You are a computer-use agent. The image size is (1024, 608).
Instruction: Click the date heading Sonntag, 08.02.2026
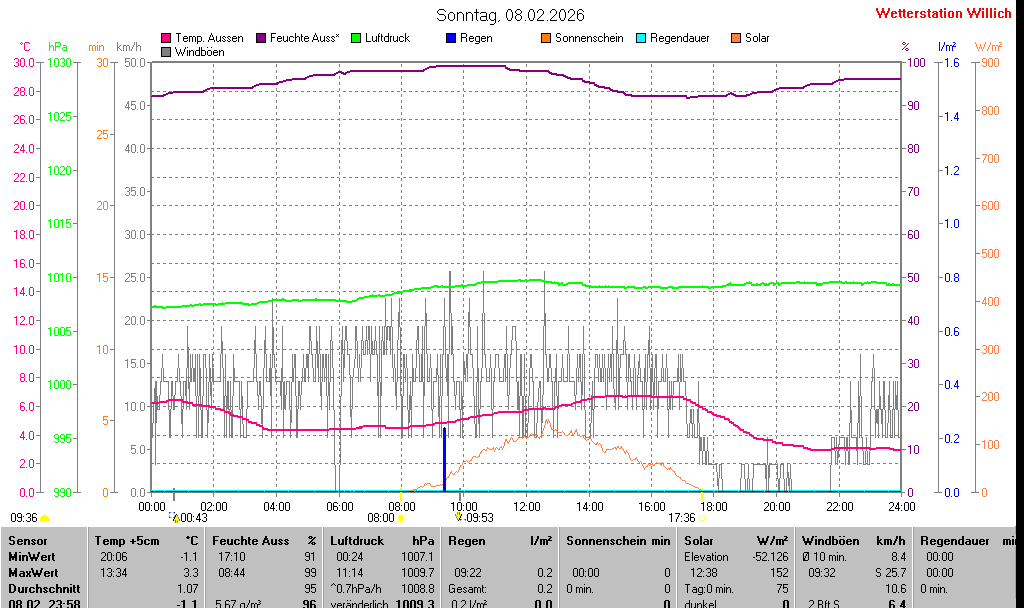click(511, 15)
